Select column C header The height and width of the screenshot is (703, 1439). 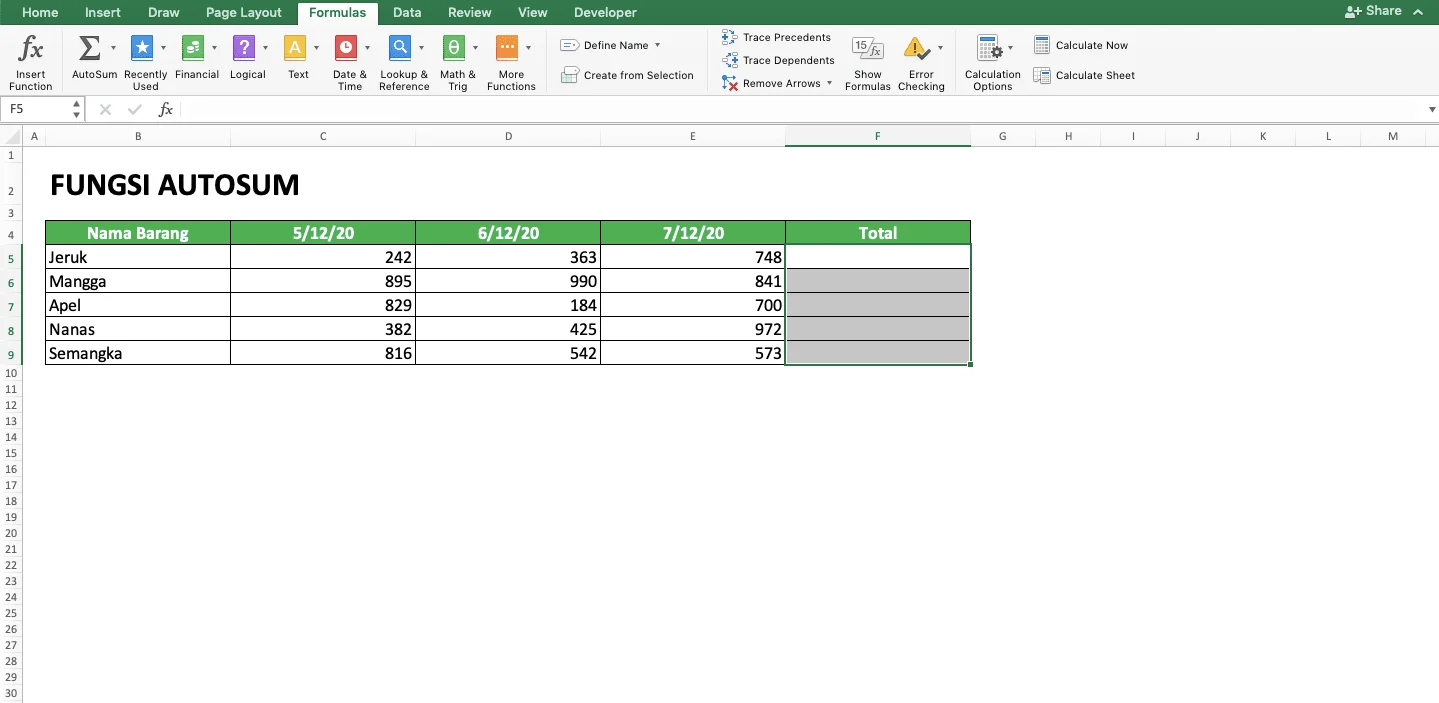point(323,136)
